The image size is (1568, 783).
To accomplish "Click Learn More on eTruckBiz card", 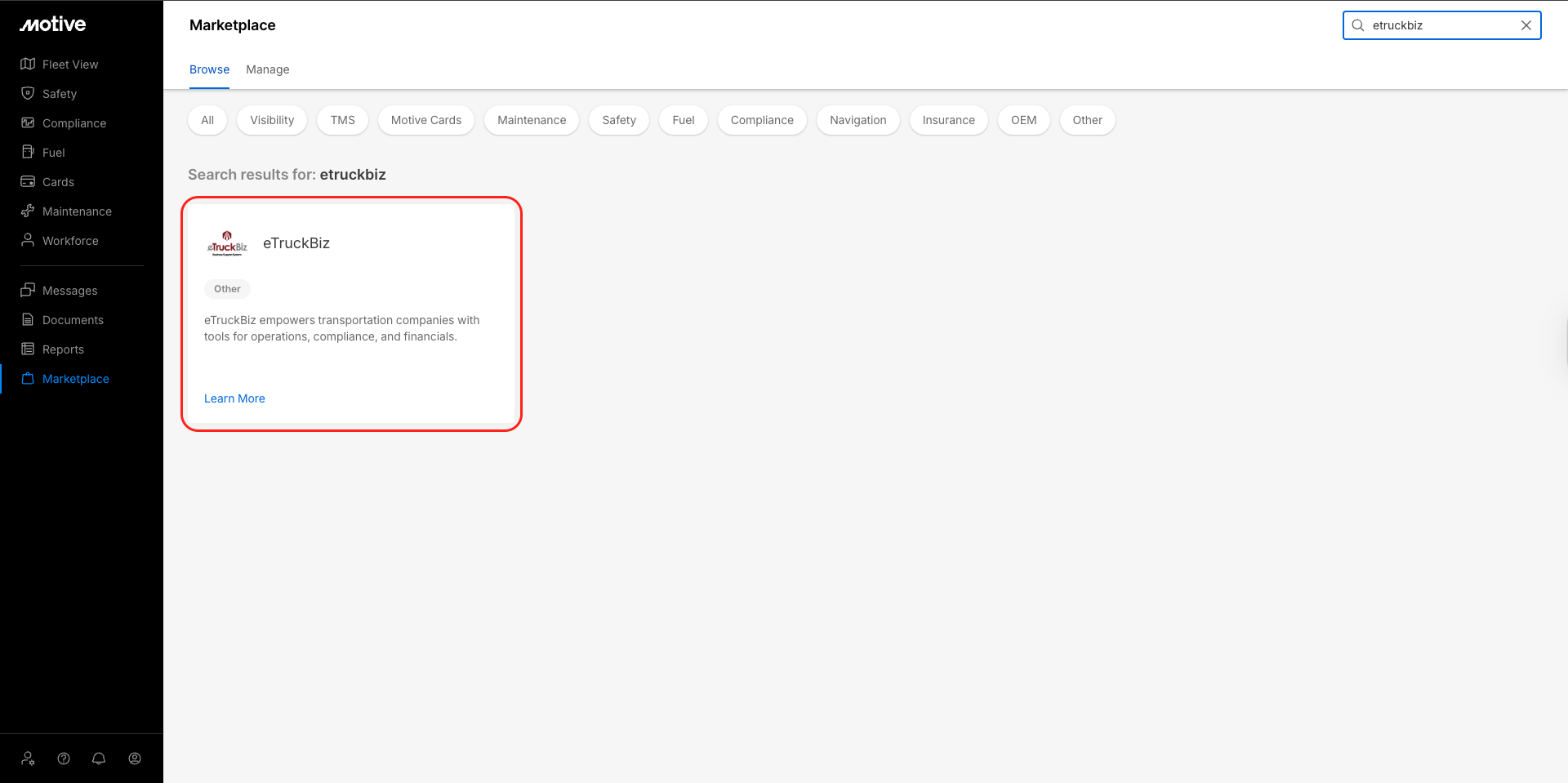I will click(x=234, y=398).
